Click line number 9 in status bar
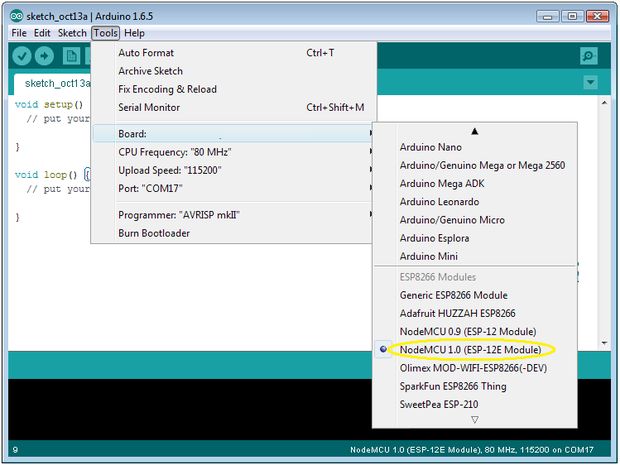Image resolution: width=620 pixels, height=465 pixels. (x=15, y=450)
